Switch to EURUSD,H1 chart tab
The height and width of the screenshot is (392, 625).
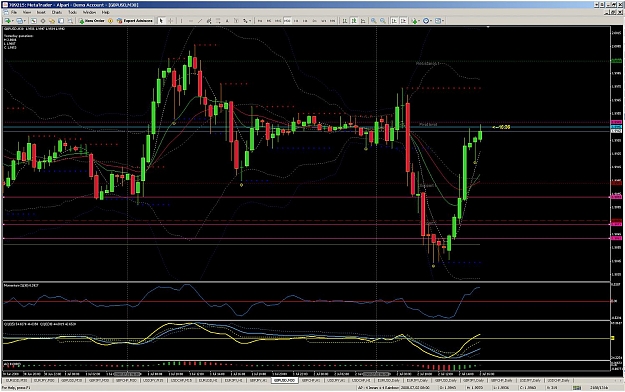[208, 381]
